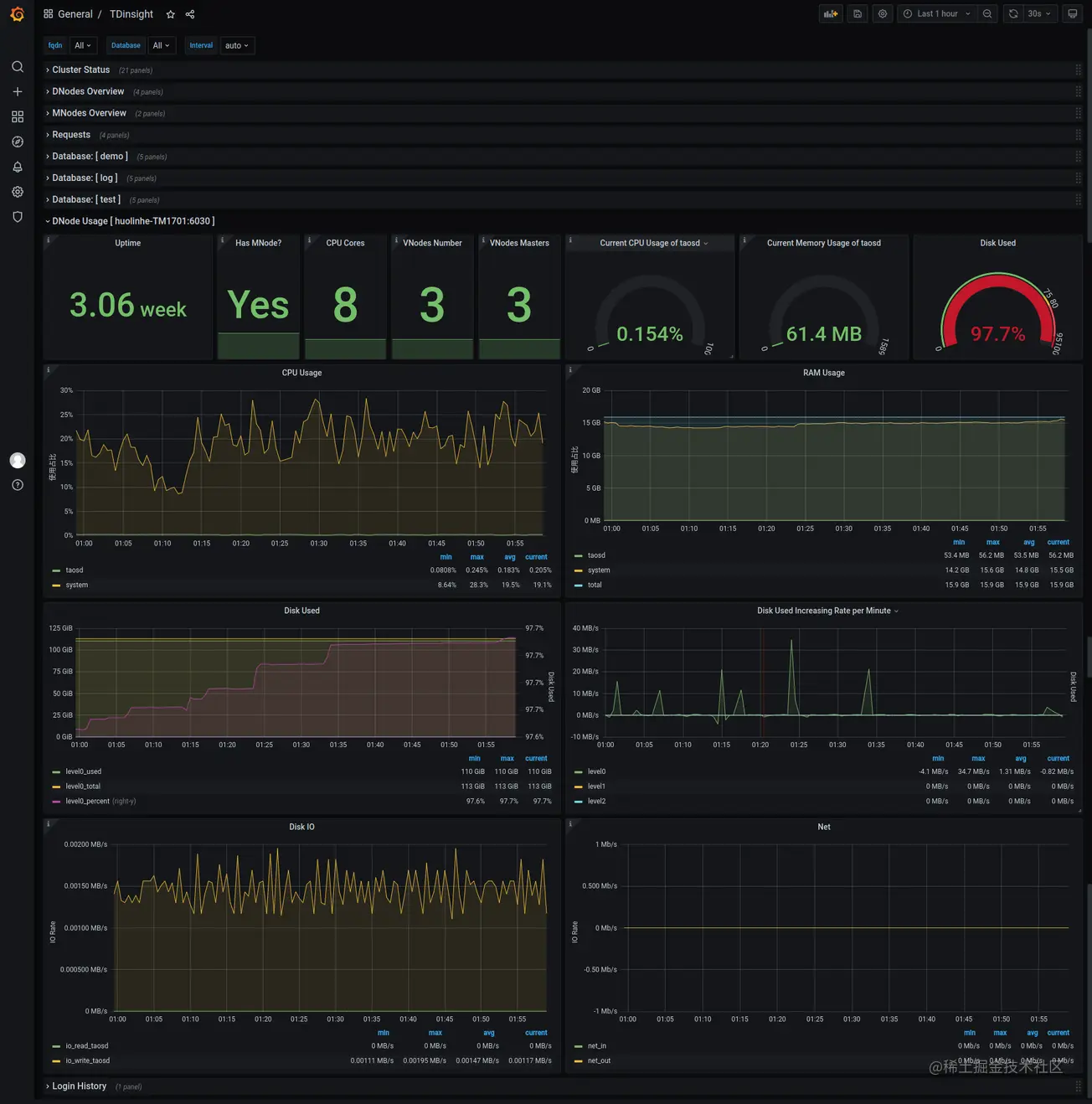The image size is (1092, 1104).
Task: Open the Help question mark icon
Action: point(18,485)
